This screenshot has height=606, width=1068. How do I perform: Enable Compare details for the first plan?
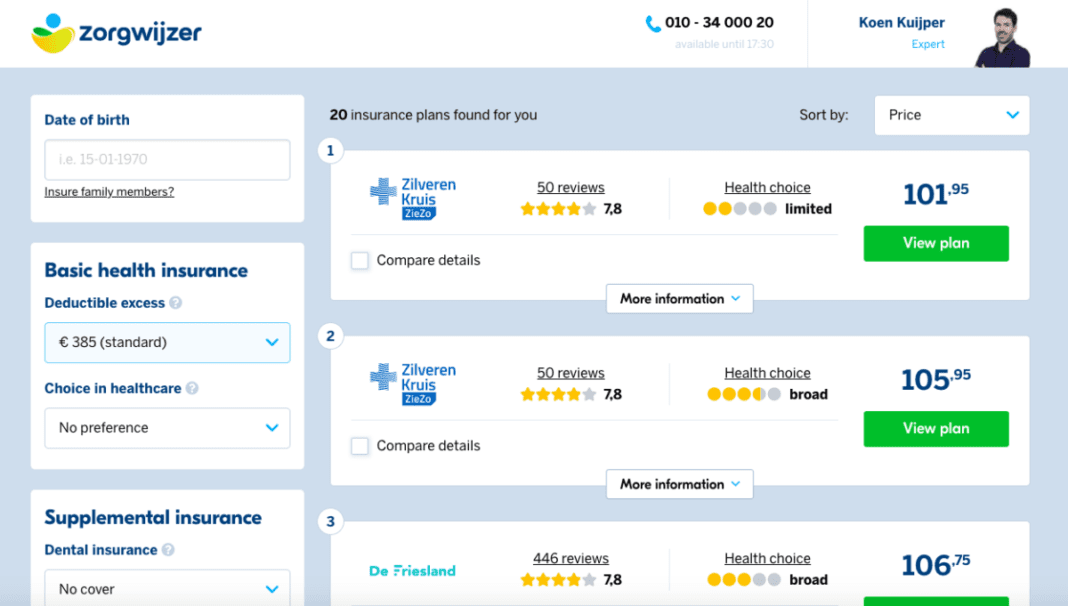[x=359, y=260]
